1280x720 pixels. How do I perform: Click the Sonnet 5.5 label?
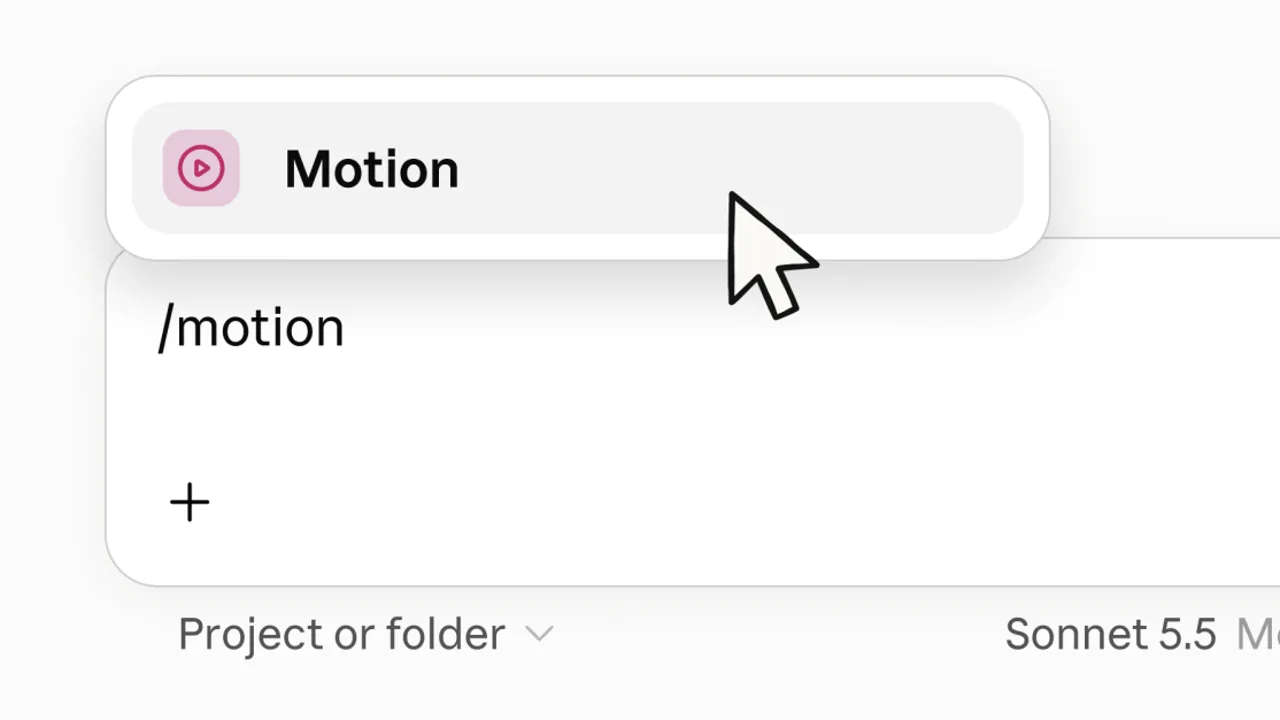pyautogui.click(x=1110, y=634)
